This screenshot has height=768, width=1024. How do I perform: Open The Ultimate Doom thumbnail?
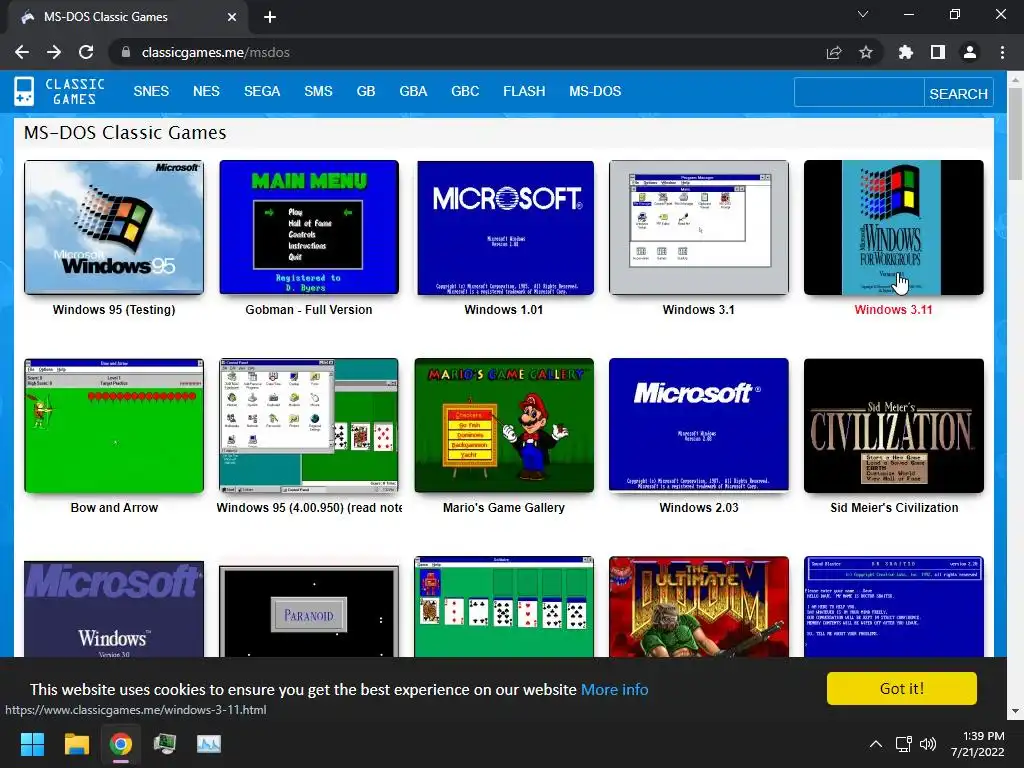(699, 607)
